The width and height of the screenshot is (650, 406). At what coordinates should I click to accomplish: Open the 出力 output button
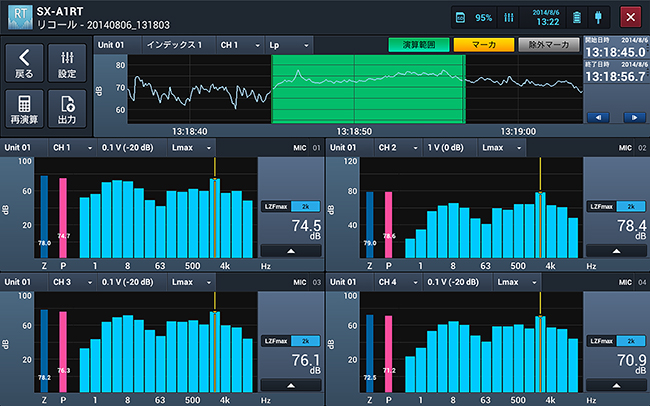(67, 109)
